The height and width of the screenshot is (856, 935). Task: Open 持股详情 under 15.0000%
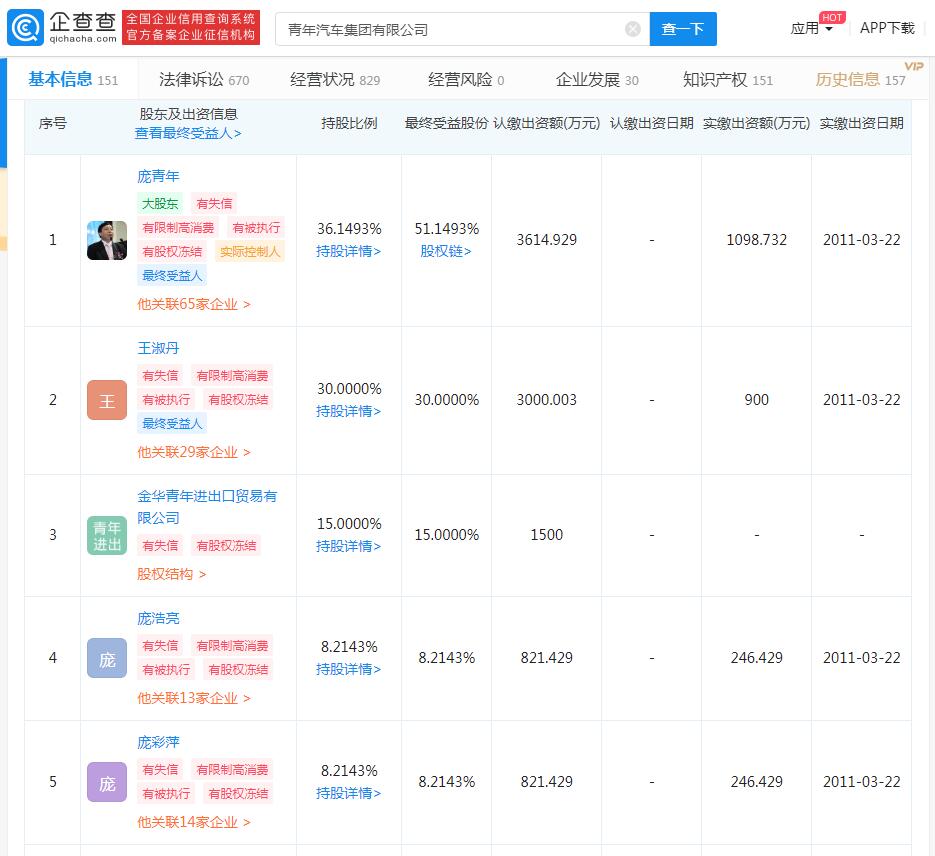348,546
